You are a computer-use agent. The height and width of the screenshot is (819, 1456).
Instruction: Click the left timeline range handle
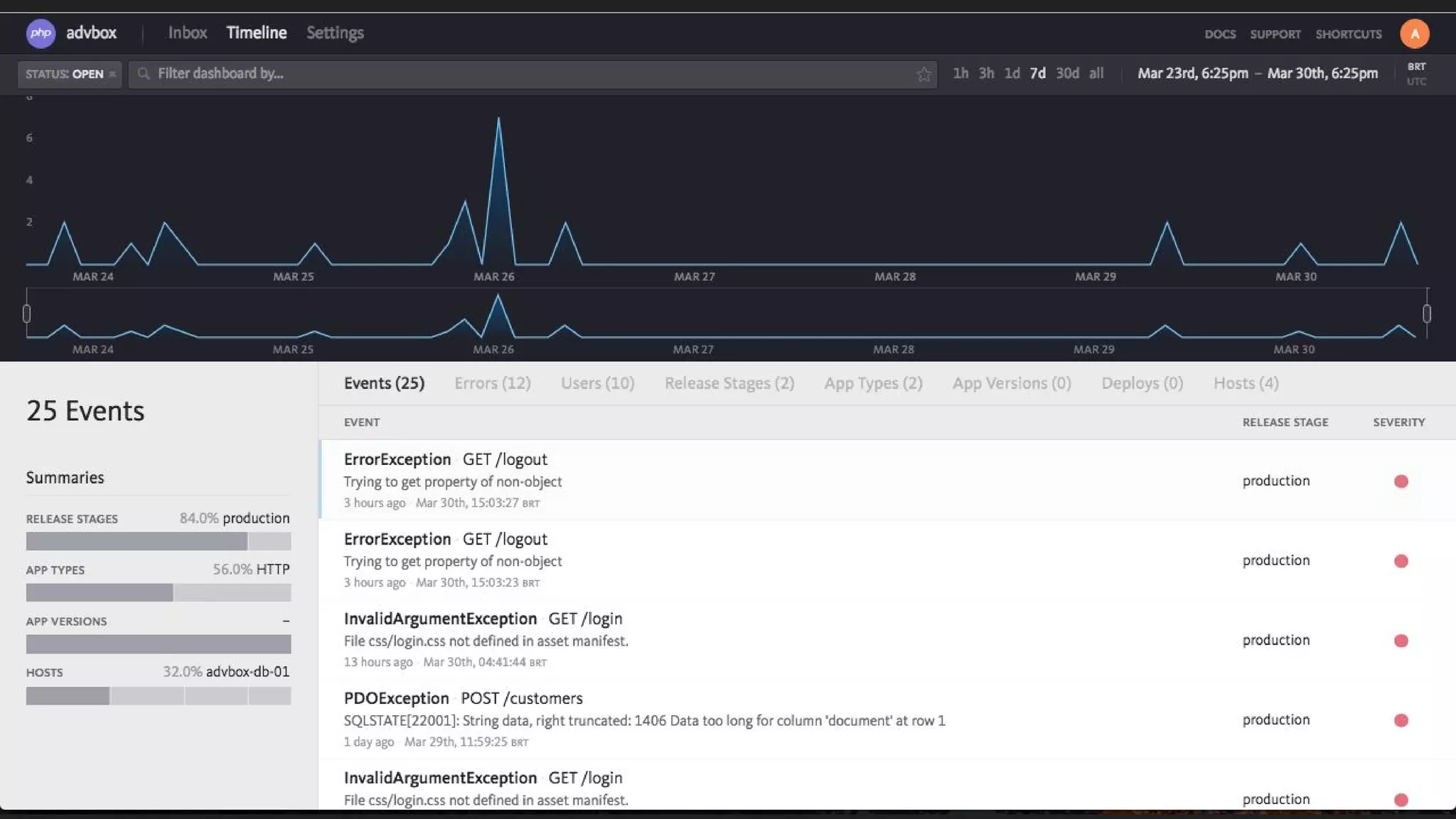click(x=26, y=314)
